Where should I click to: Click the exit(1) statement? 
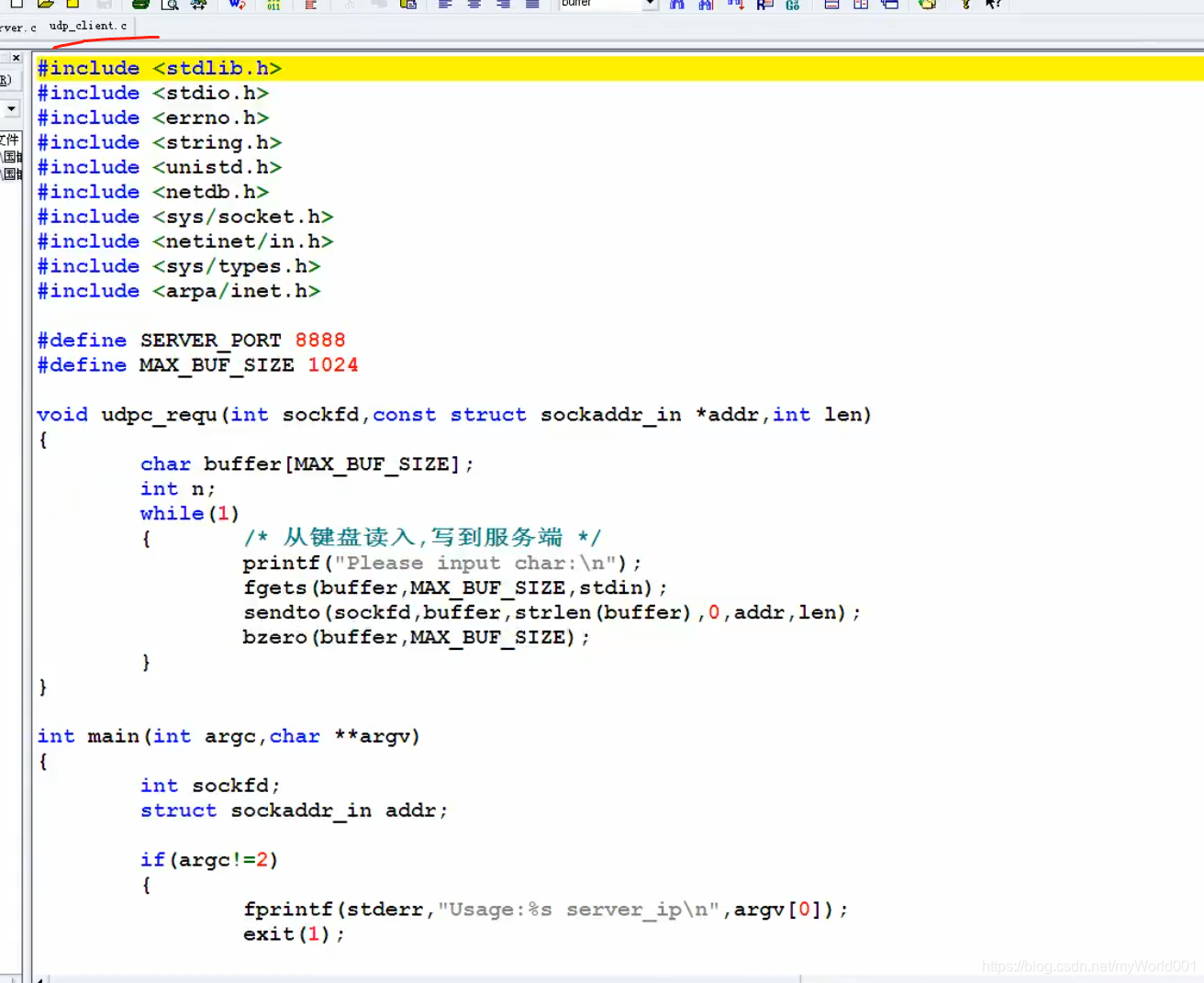click(294, 935)
